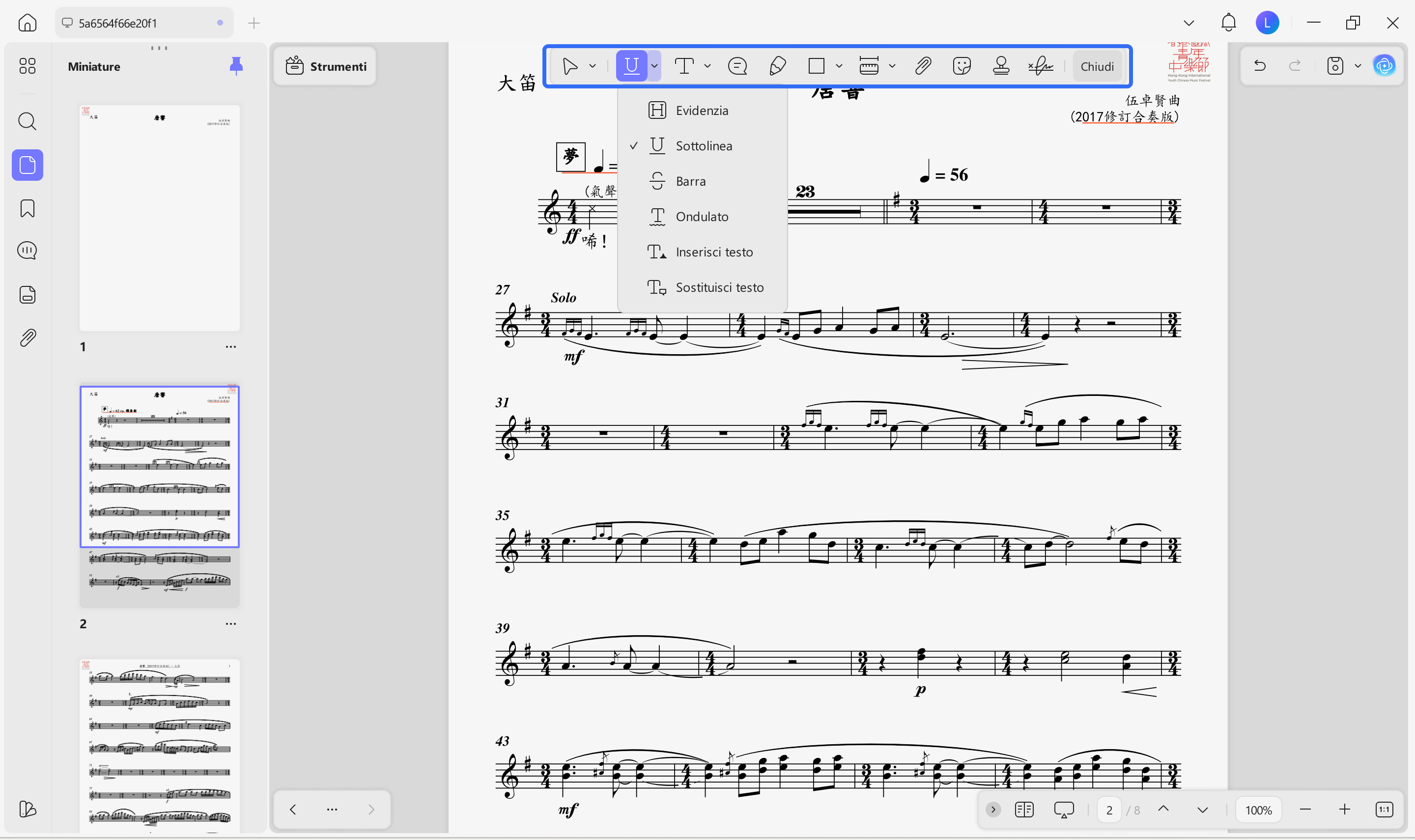
Task: Choose Sostituisci testo option
Action: pyautogui.click(x=702, y=287)
